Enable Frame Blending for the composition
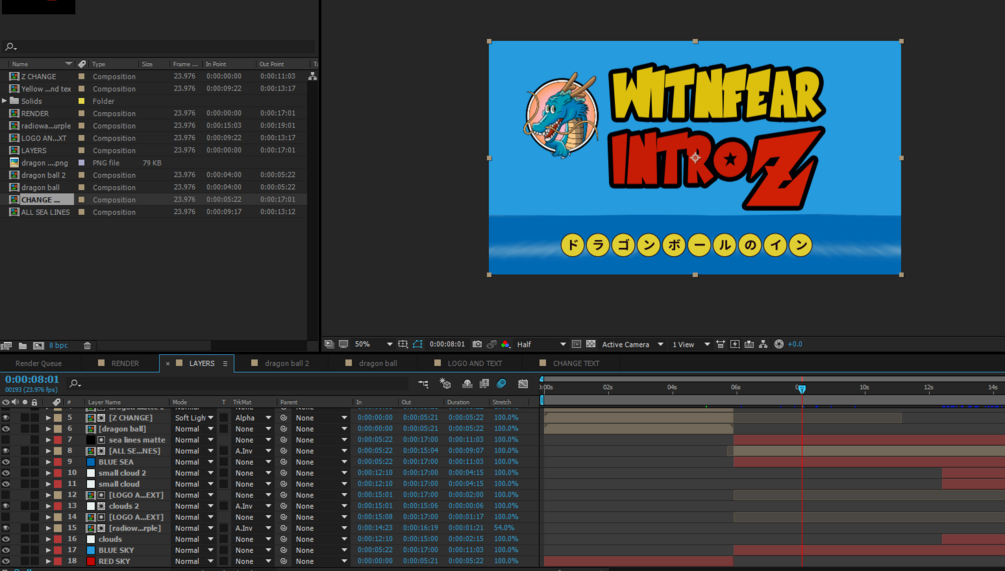Screen dimensions: 1005x571 click(x=484, y=384)
